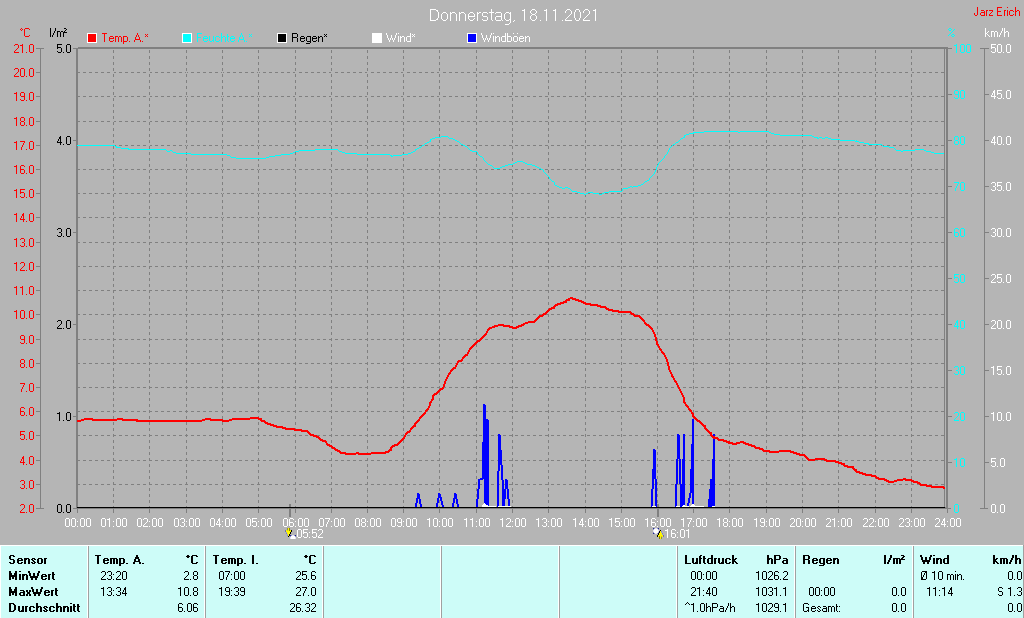The width and height of the screenshot is (1024, 618).
Task: Click the 'MaxWert' row label
Action: point(33,592)
